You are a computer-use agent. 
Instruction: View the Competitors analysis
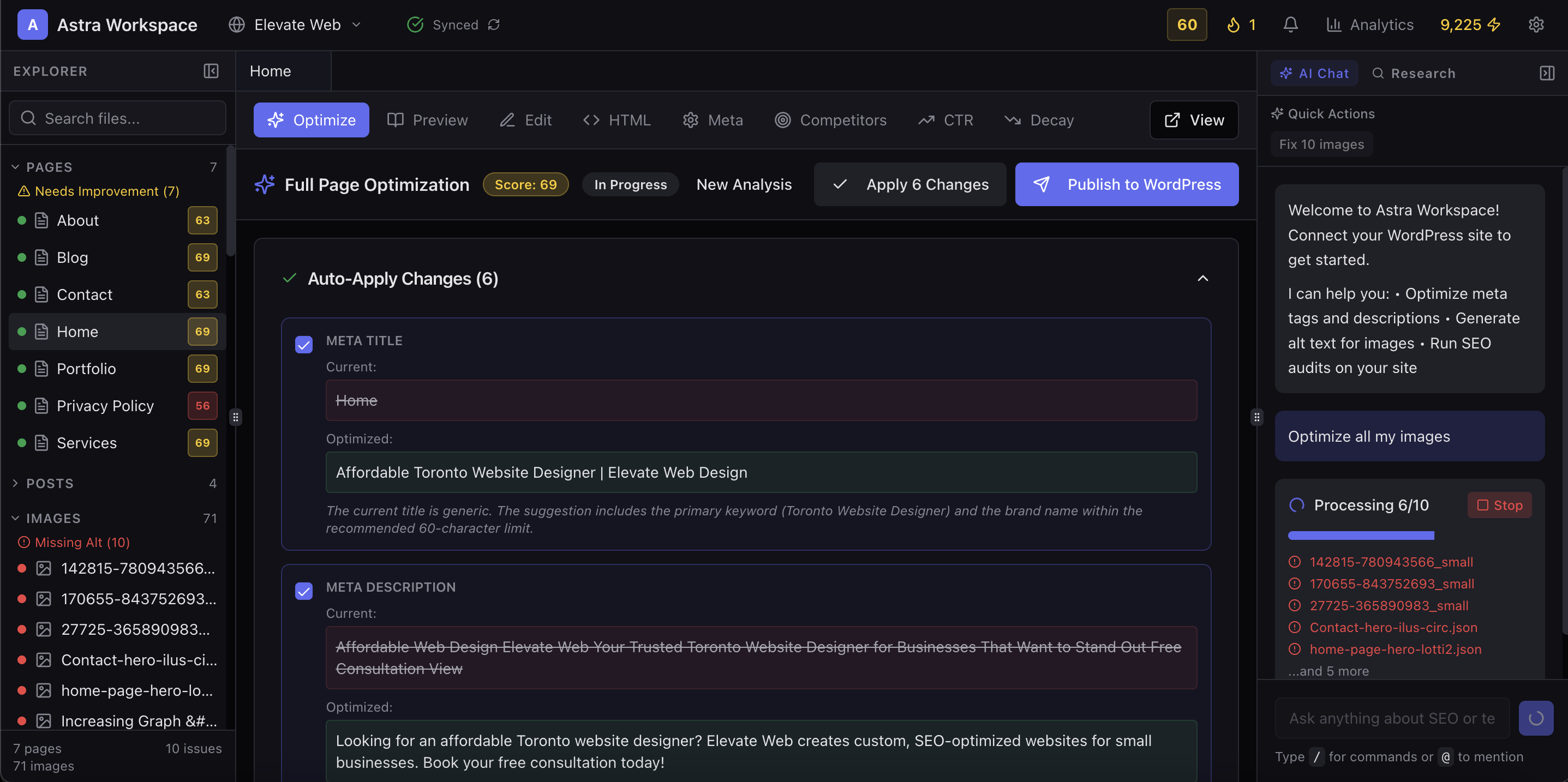[831, 120]
